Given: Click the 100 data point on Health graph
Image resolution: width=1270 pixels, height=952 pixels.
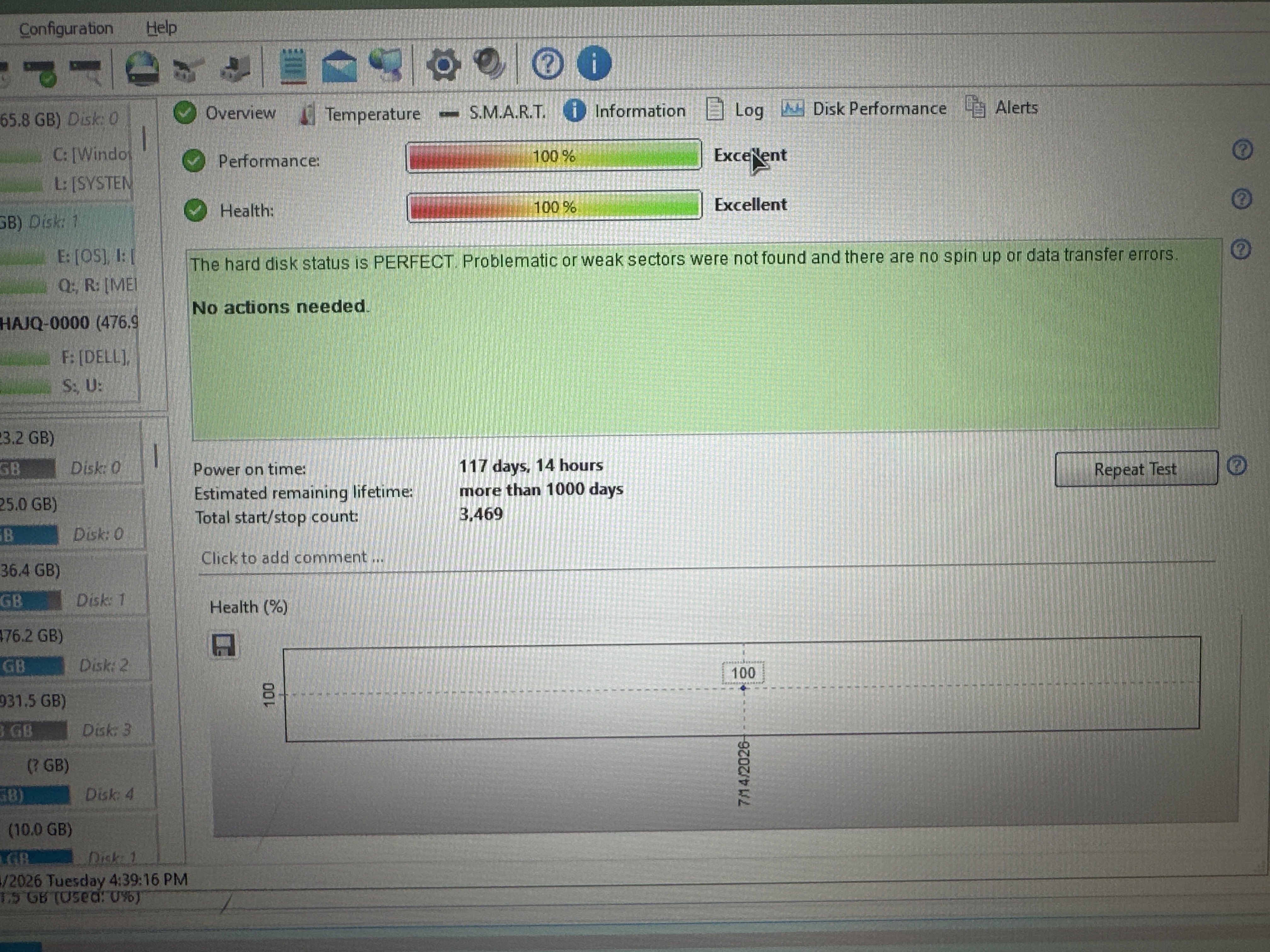Looking at the screenshot, I should [x=743, y=688].
